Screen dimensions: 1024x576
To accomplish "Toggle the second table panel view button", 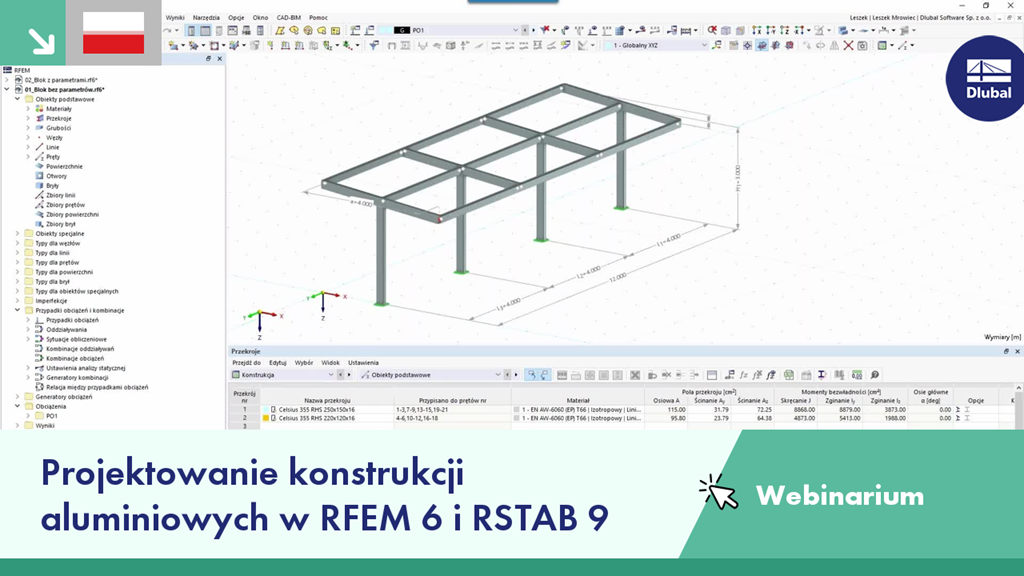I will coord(206,30).
